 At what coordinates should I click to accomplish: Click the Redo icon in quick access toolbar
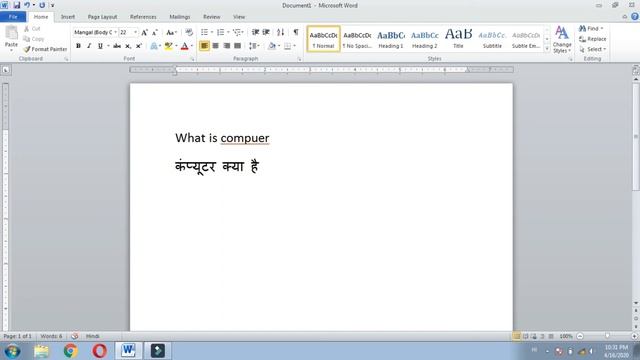[42, 5]
